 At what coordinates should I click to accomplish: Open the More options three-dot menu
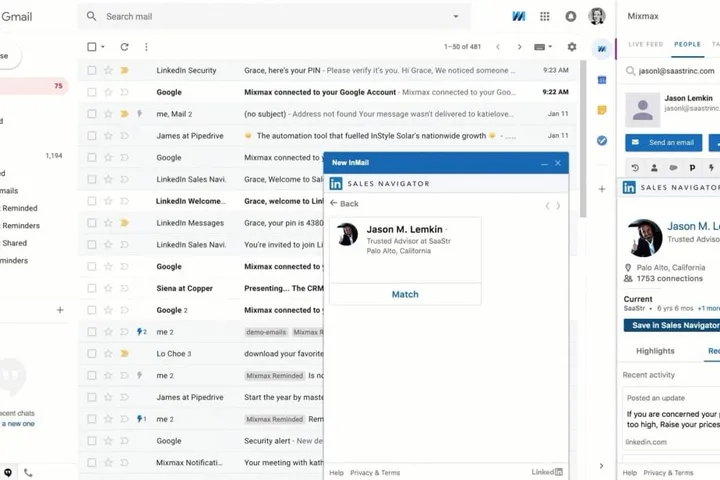[x=146, y=47]
